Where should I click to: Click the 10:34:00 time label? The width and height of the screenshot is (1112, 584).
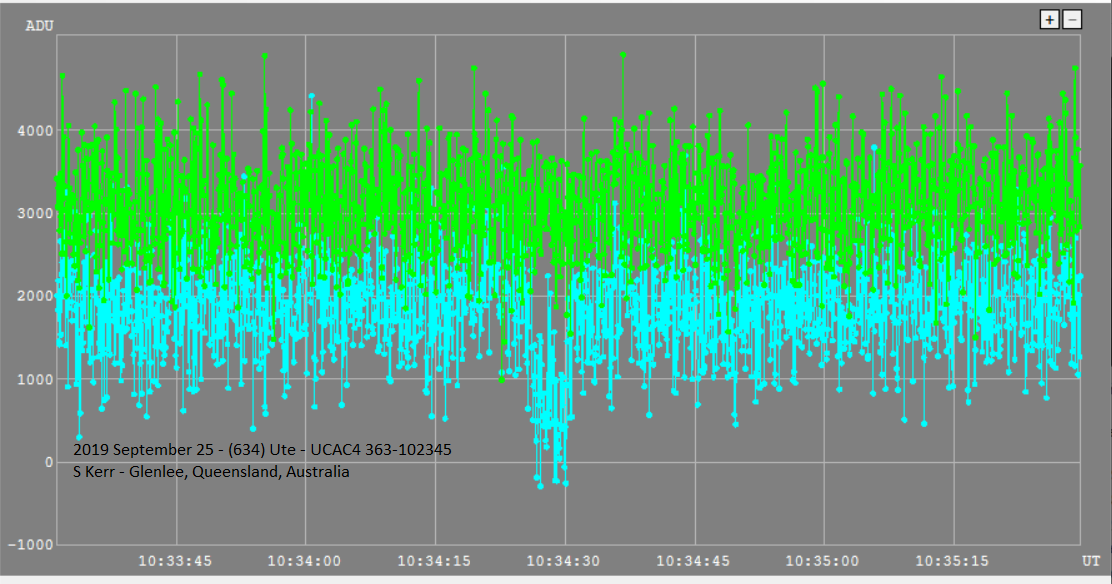[x=304, y=561]
